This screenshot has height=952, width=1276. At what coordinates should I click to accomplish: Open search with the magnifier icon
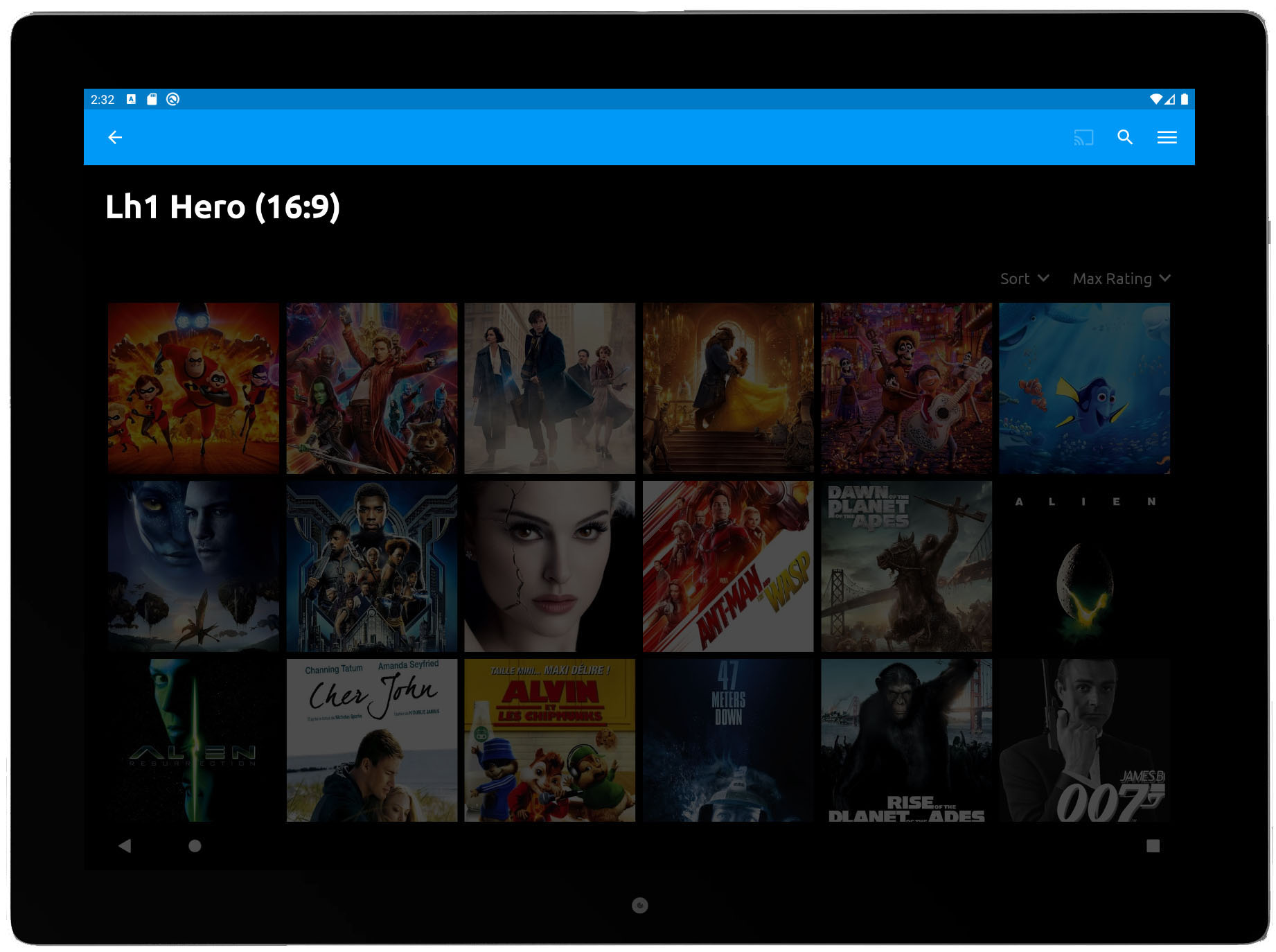point(1125,137)
